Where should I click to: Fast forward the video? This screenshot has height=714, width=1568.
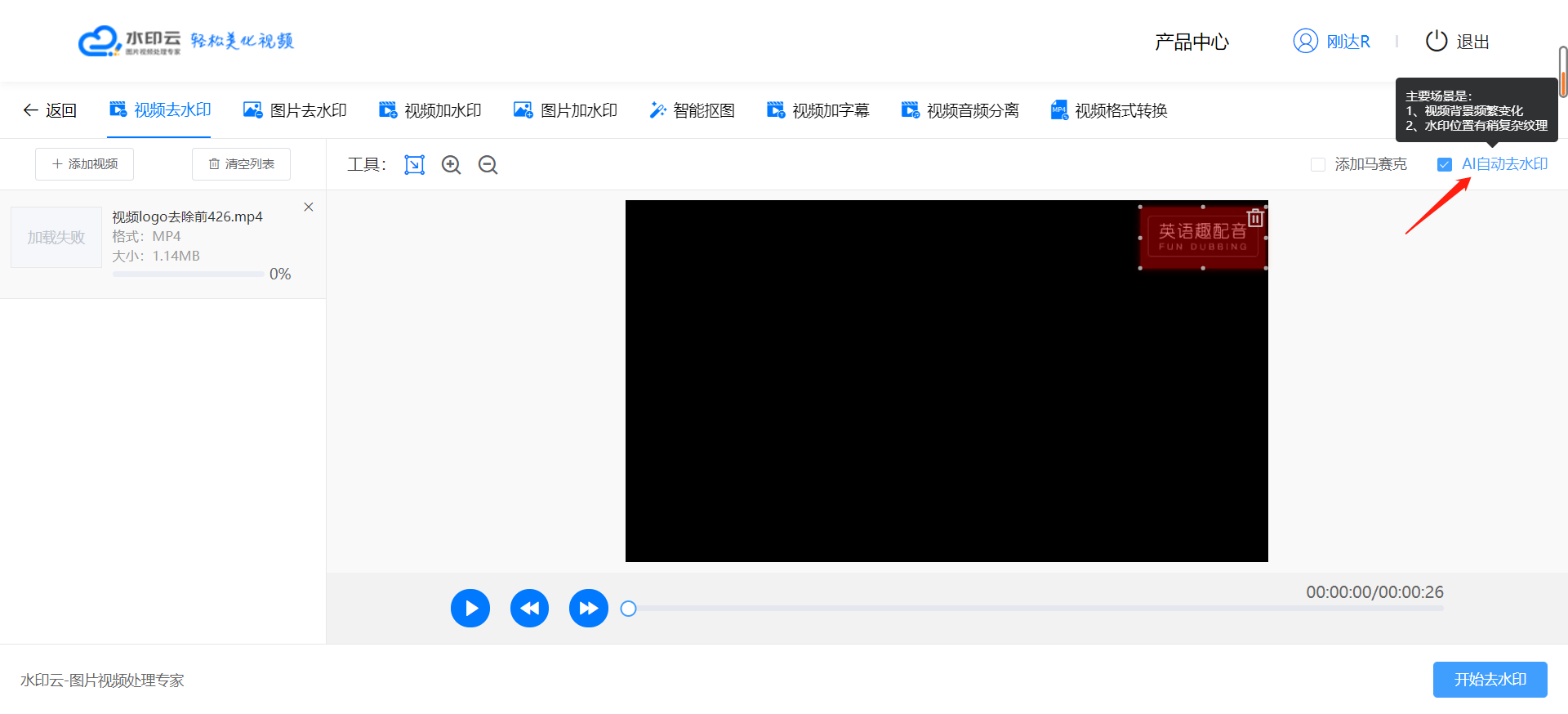point(588,609)
